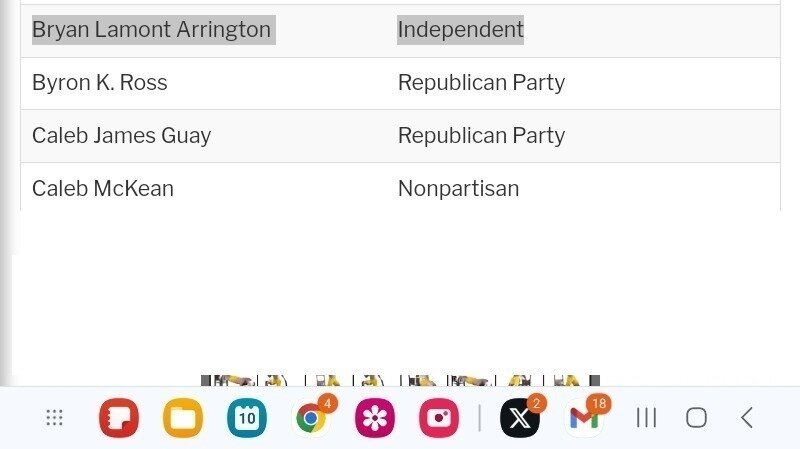Click the Byron K. Ross row

coord(401,83)
